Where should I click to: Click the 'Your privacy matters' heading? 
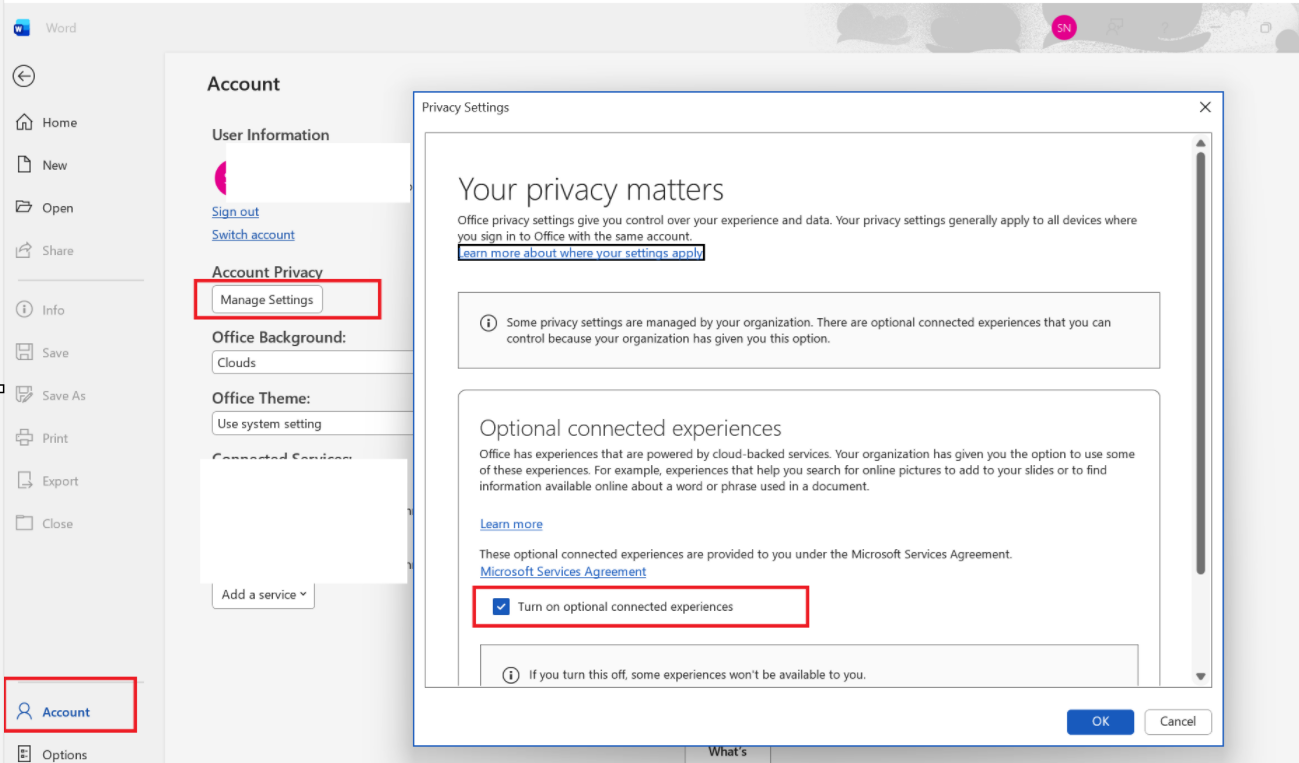591,190
